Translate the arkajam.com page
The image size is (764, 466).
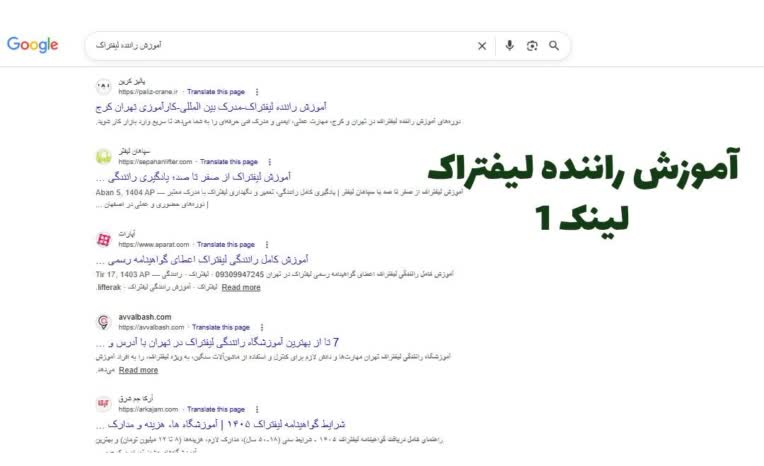pyautogui.click(x=216, y=409)
